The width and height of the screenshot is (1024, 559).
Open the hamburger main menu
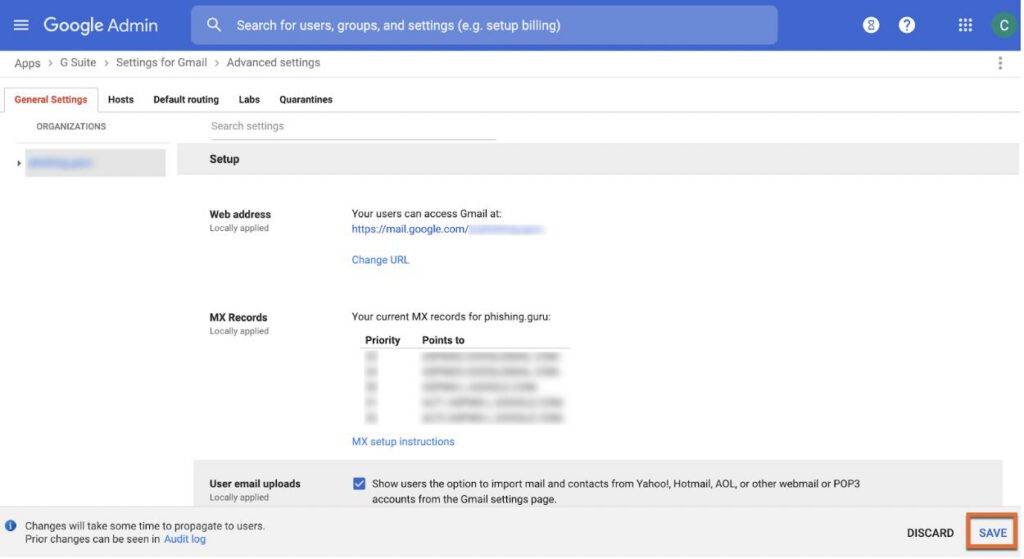coord(21,25)
